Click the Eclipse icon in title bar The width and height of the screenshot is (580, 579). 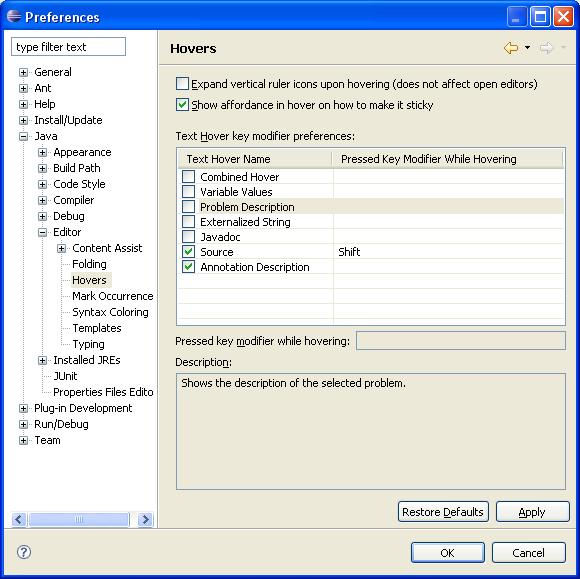14,16
